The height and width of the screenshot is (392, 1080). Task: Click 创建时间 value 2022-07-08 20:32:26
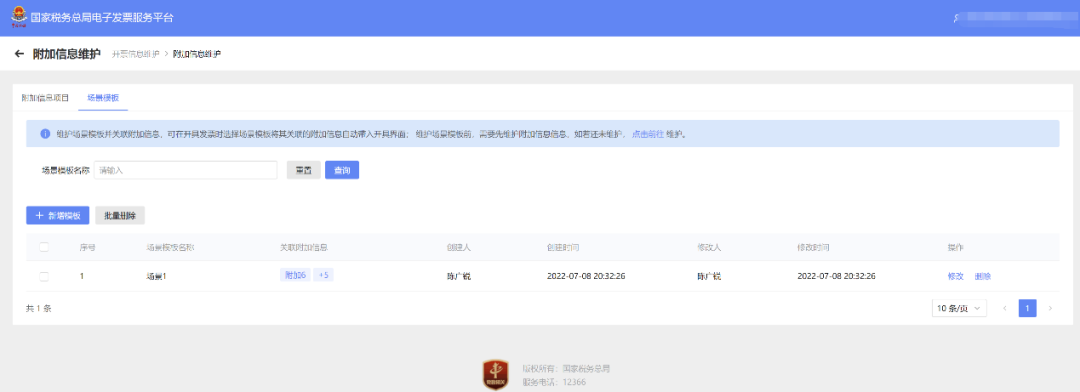pyautogui.click(x=586, y=276)
